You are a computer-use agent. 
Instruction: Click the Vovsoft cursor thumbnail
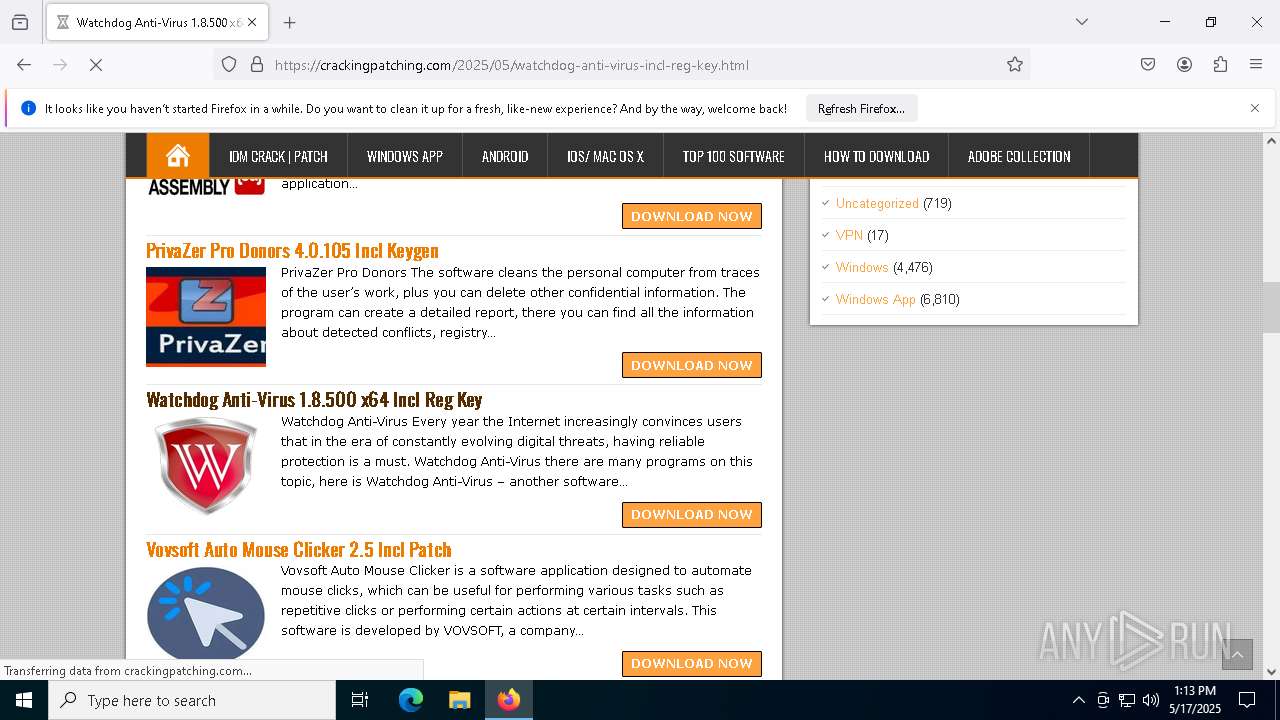[x=206, y=613]
